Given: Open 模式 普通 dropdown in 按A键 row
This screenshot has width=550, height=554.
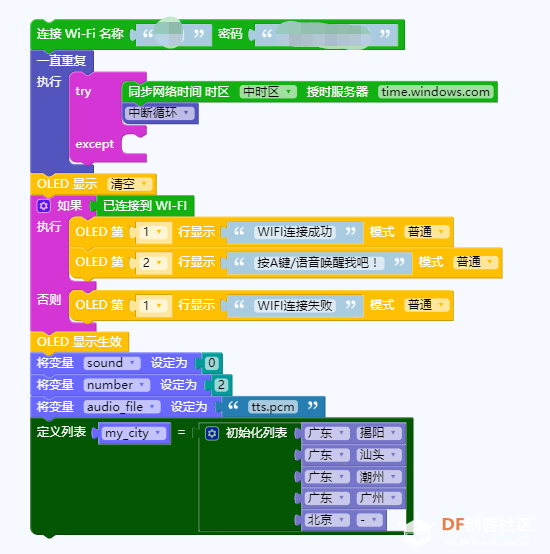Looking at the screenshot, I should coord(475,262).
